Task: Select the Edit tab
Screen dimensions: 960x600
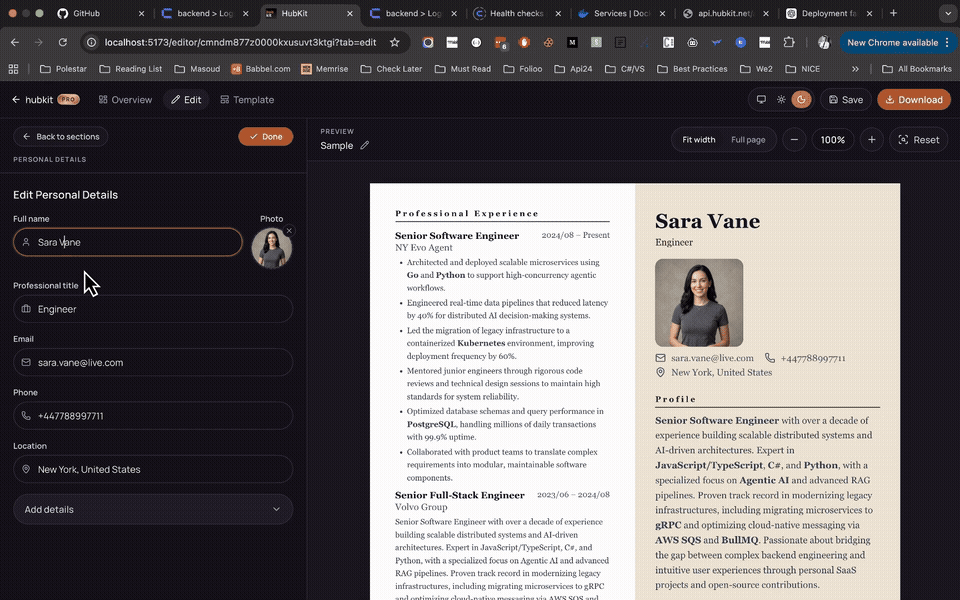Action: click(186, 100)
